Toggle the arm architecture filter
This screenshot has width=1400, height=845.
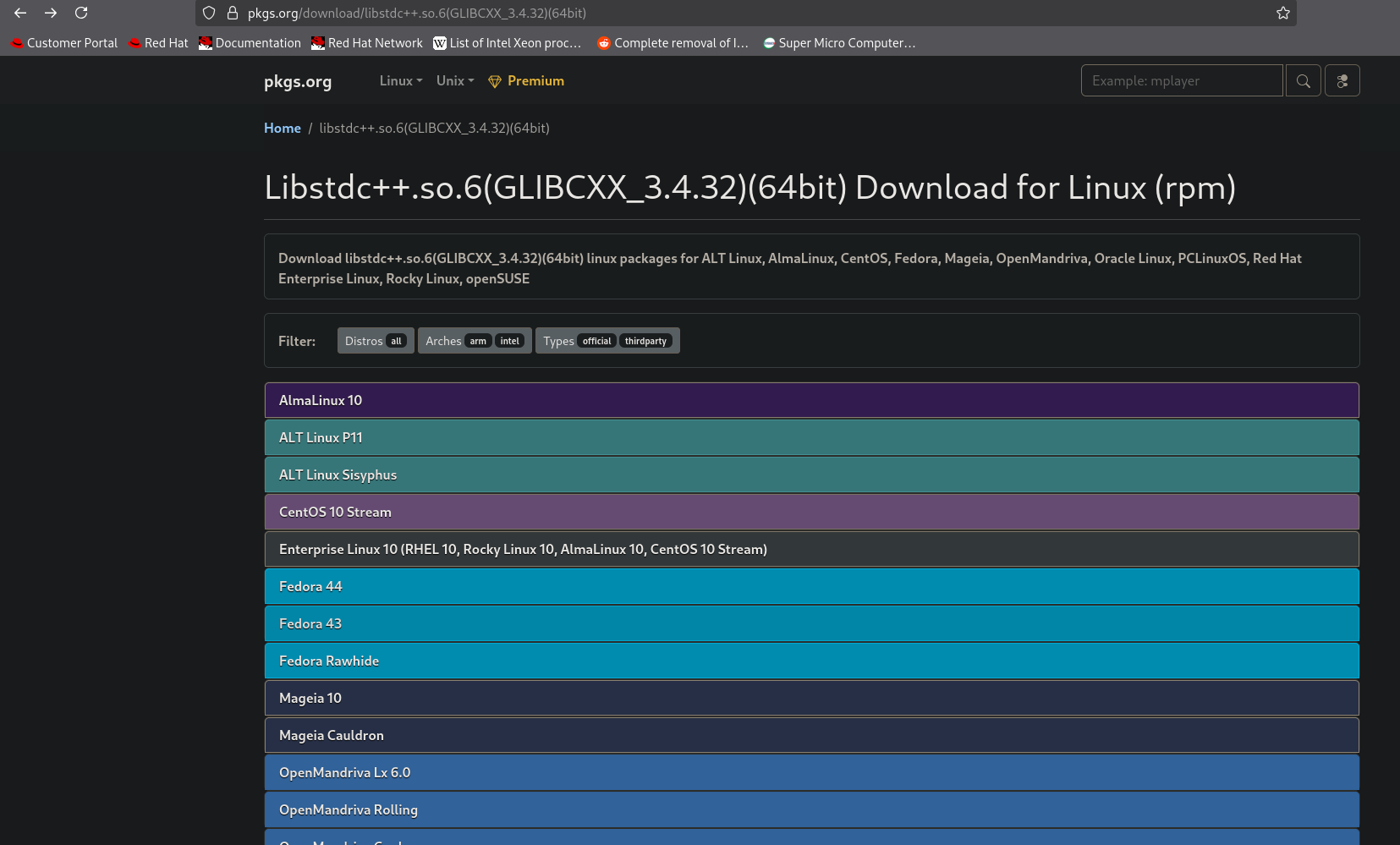coord(478,342)
